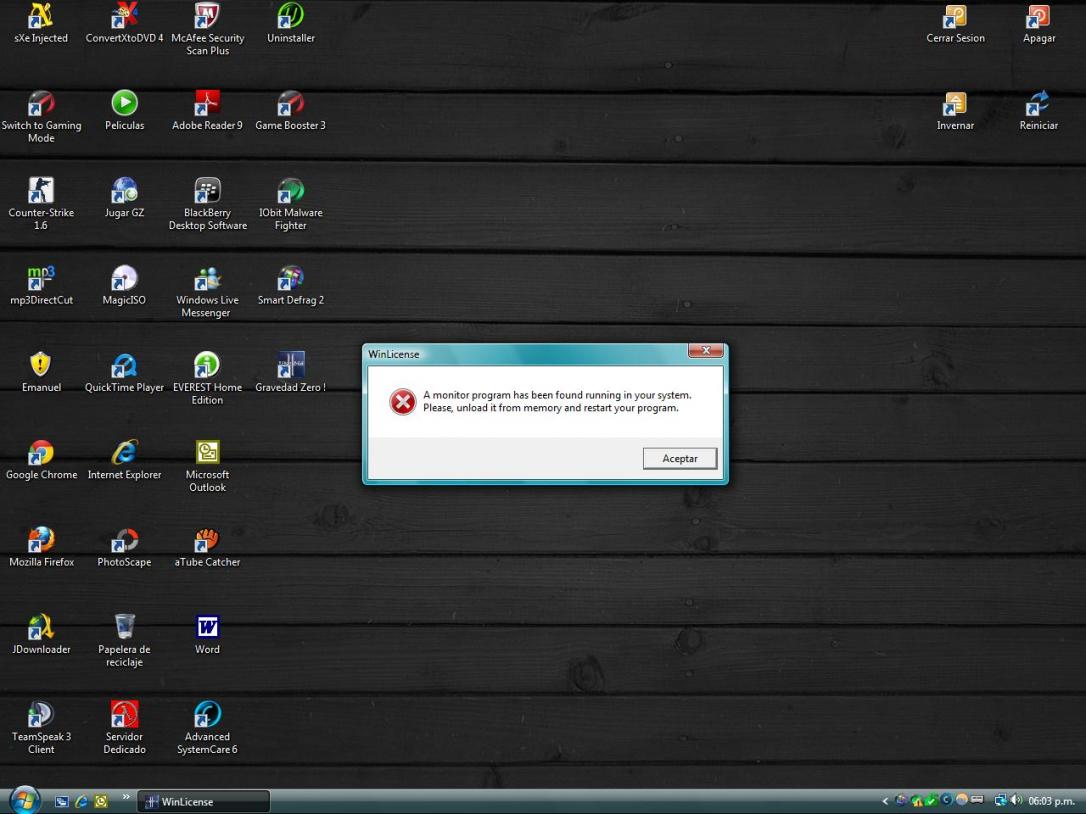Select the sXe Injected desktop icon

click(41, 23)
